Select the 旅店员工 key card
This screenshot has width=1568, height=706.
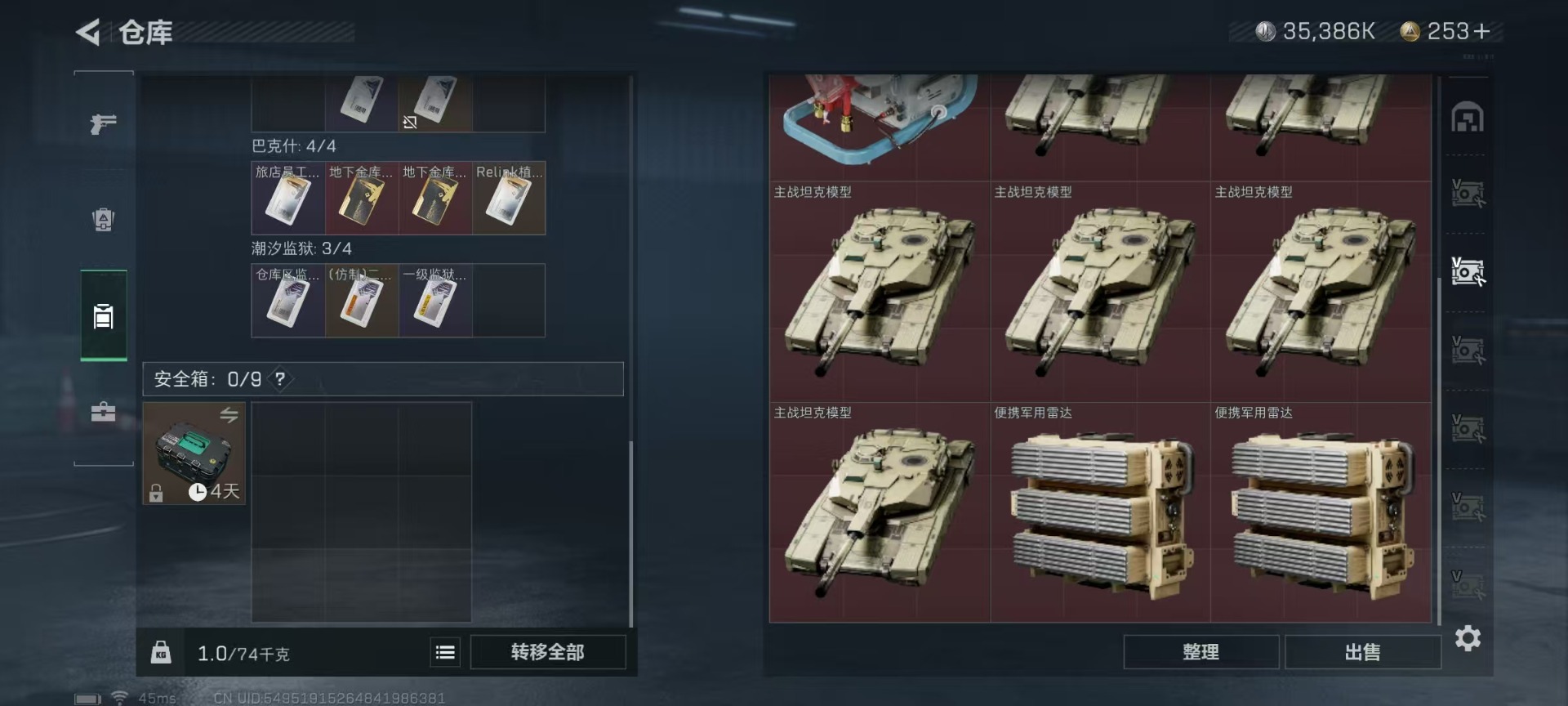[288, 198]
